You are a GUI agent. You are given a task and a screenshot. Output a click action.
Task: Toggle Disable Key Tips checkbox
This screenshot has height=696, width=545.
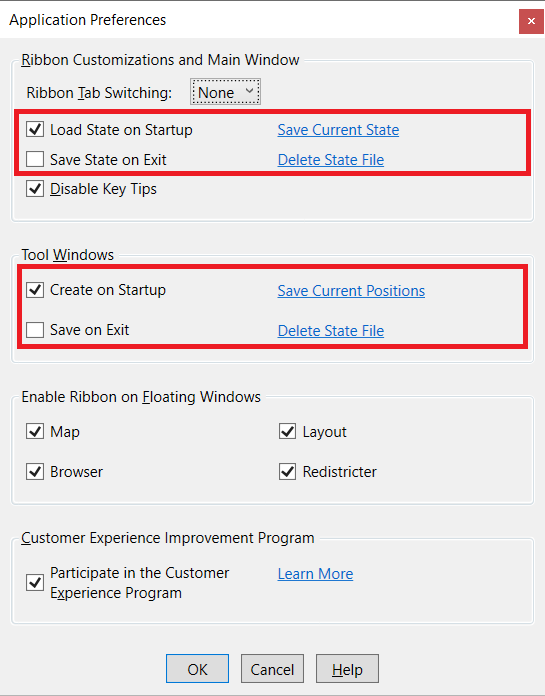coord(35,189)
